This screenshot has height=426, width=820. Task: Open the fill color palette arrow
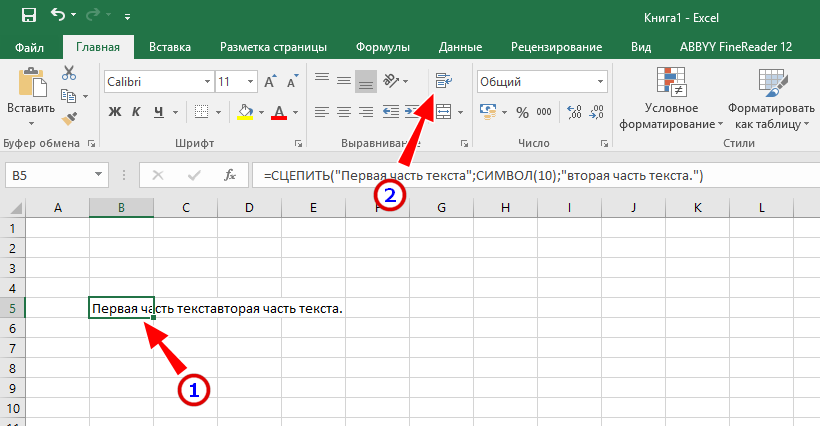(x=261, y=112)
